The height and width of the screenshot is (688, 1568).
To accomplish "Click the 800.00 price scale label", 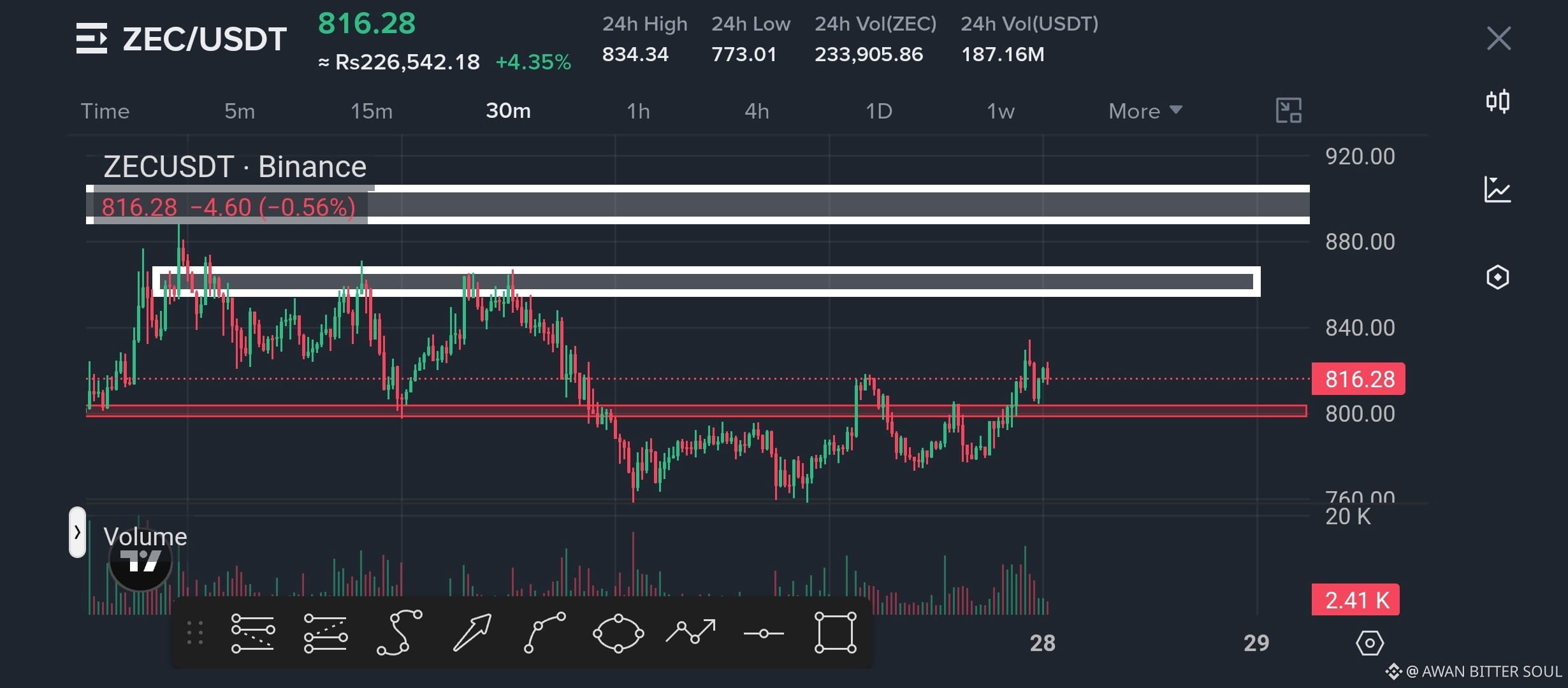I will (1360, 414).
